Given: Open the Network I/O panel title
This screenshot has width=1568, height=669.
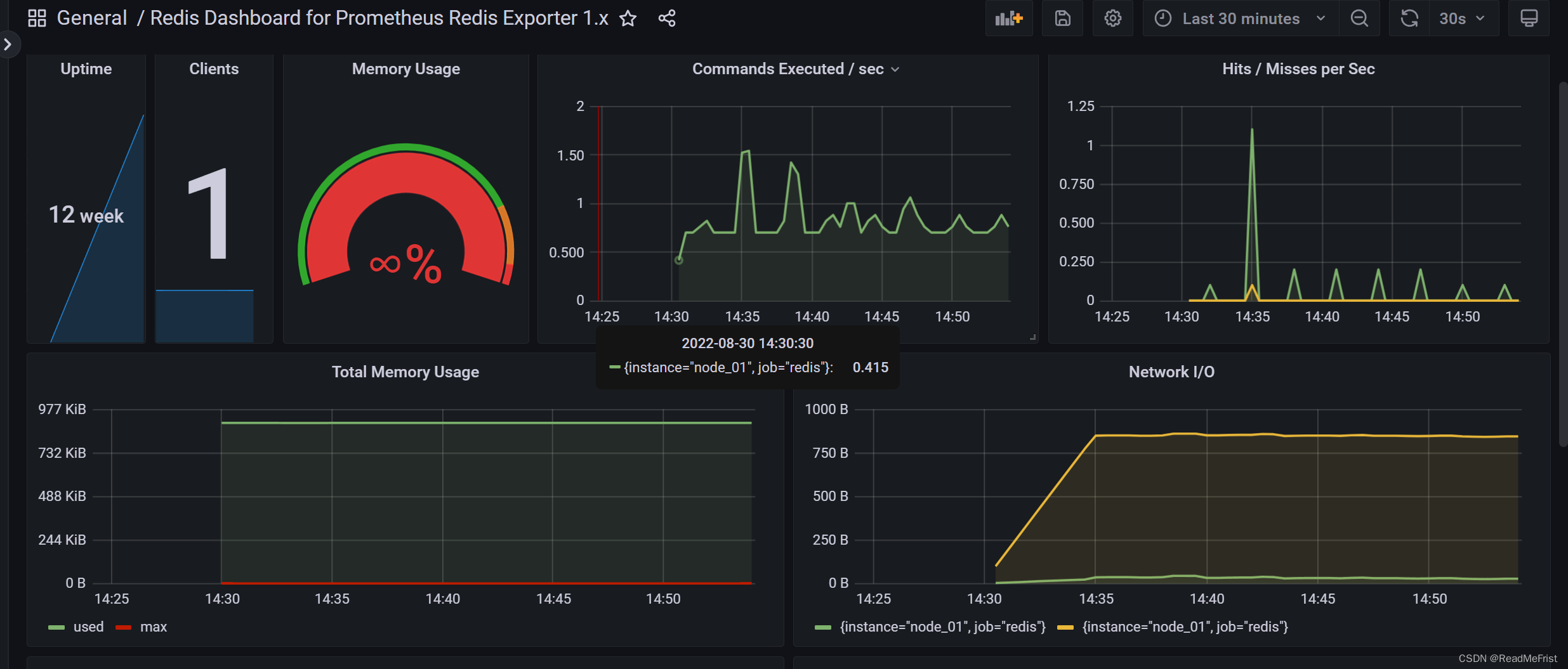Looking at the screenshot, I should tap(1171, 372).
